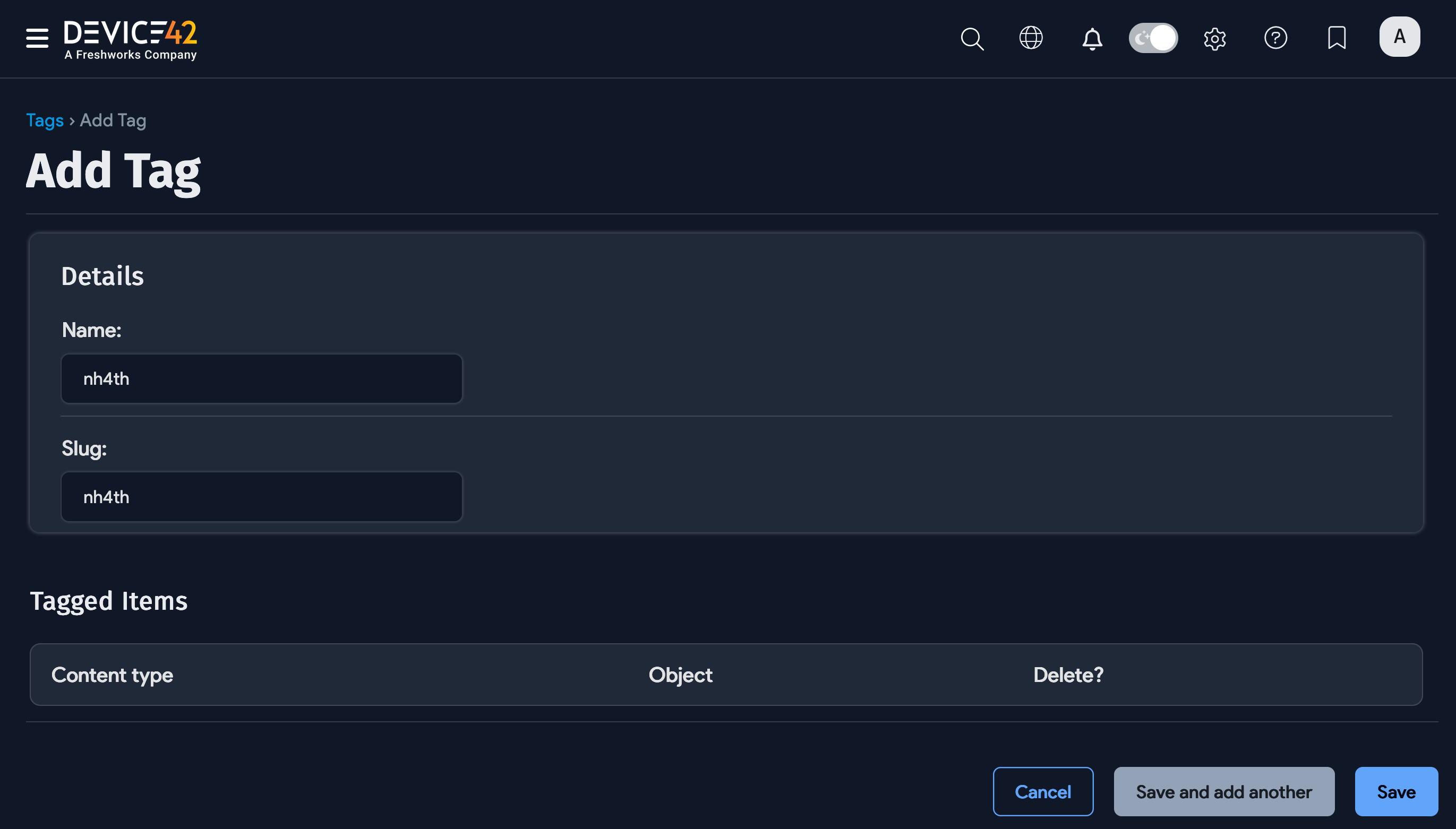
Task: Open the search icon in the header
Action: click(972, 38)
